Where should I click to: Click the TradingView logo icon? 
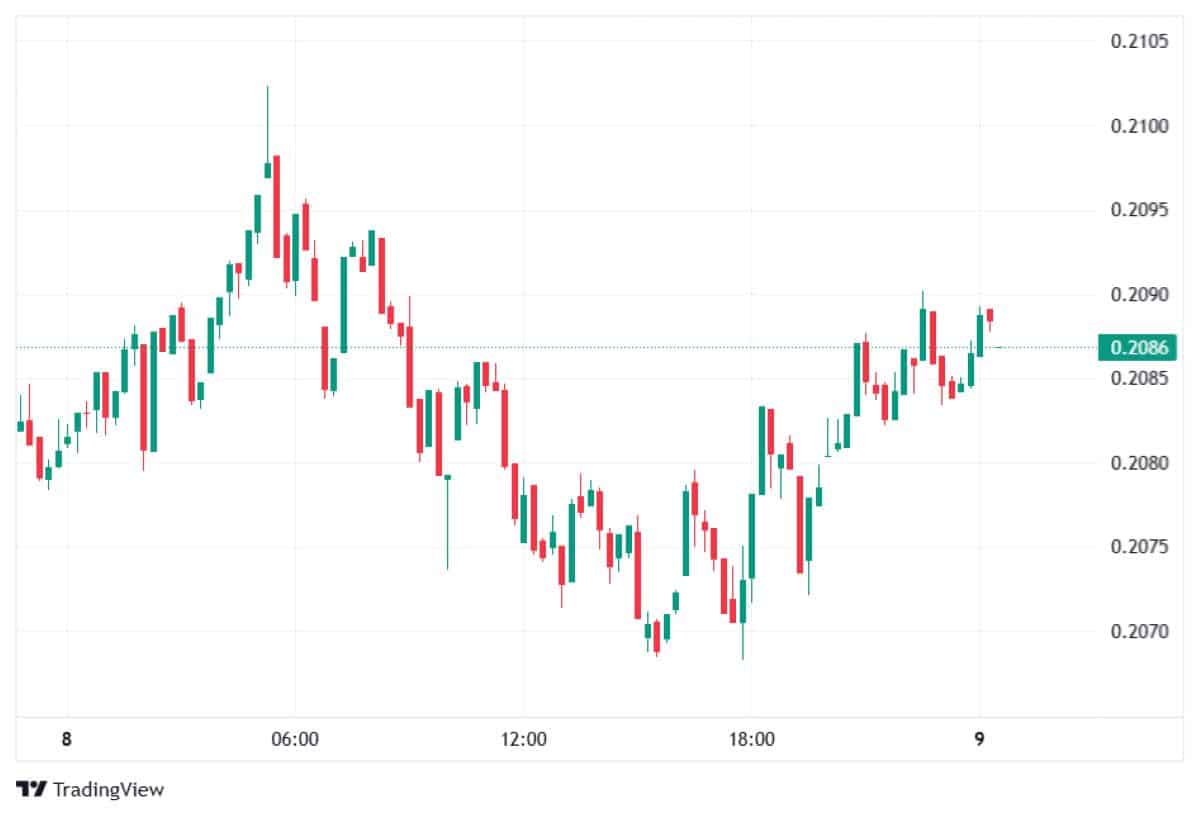pos(32,789)
